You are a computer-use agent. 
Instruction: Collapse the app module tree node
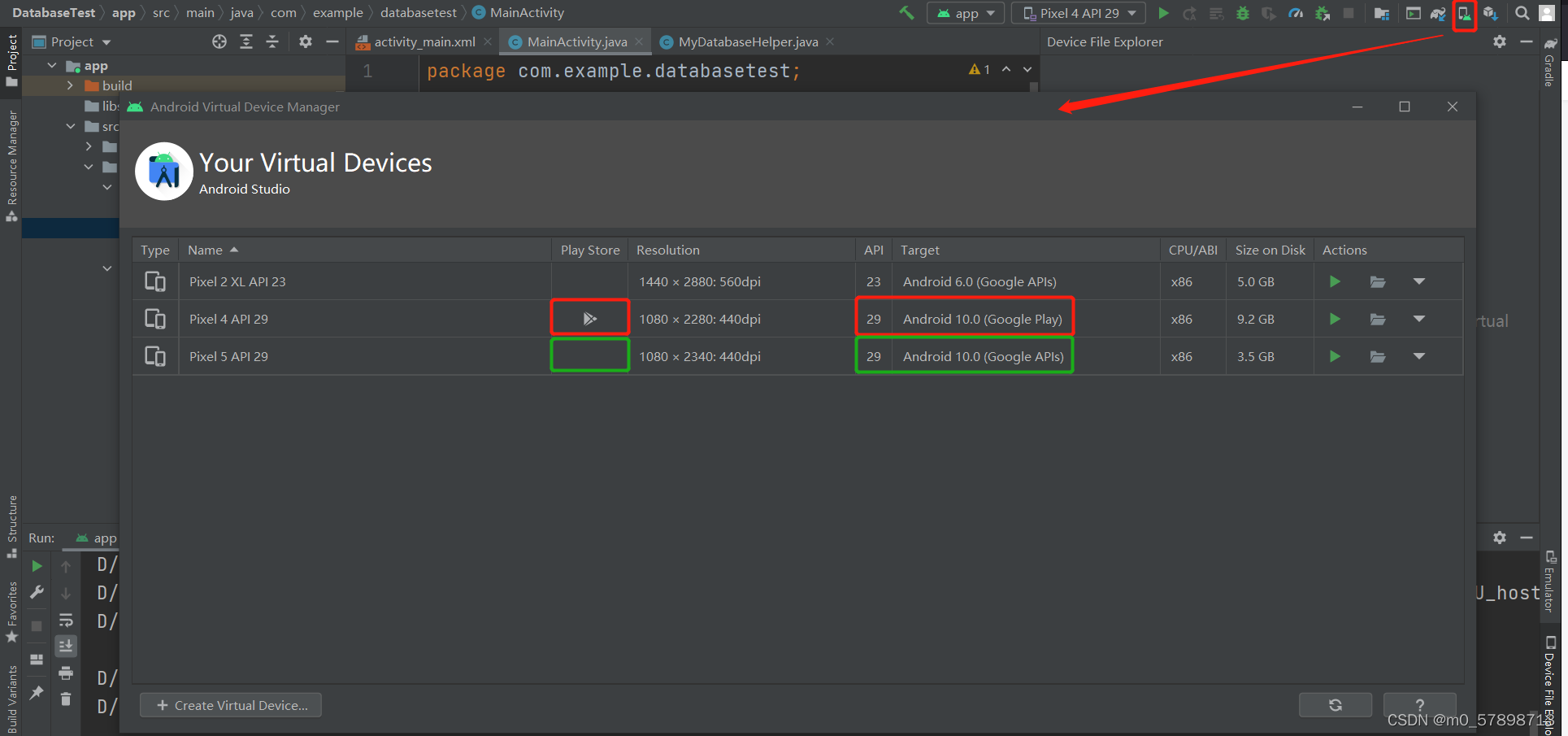pos(52,65)
